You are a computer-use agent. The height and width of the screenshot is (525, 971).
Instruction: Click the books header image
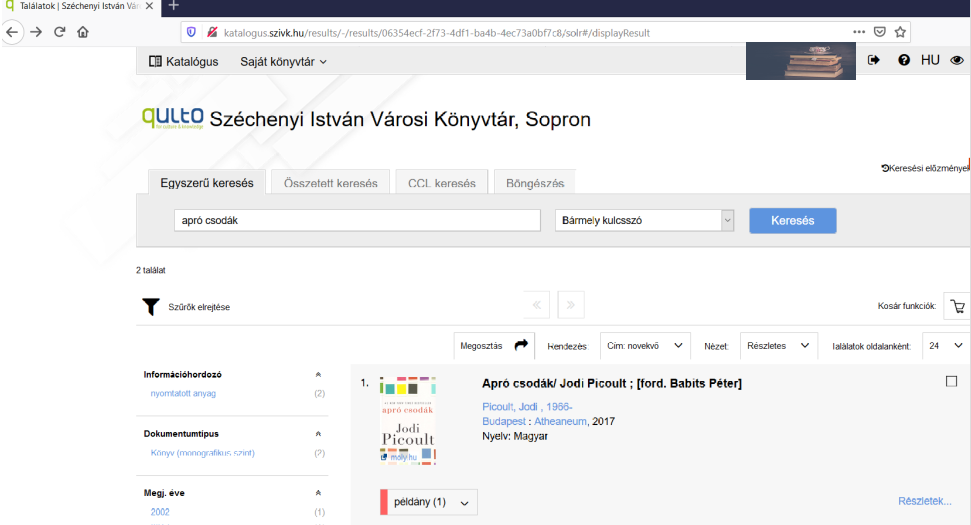[x=801, y=61]
